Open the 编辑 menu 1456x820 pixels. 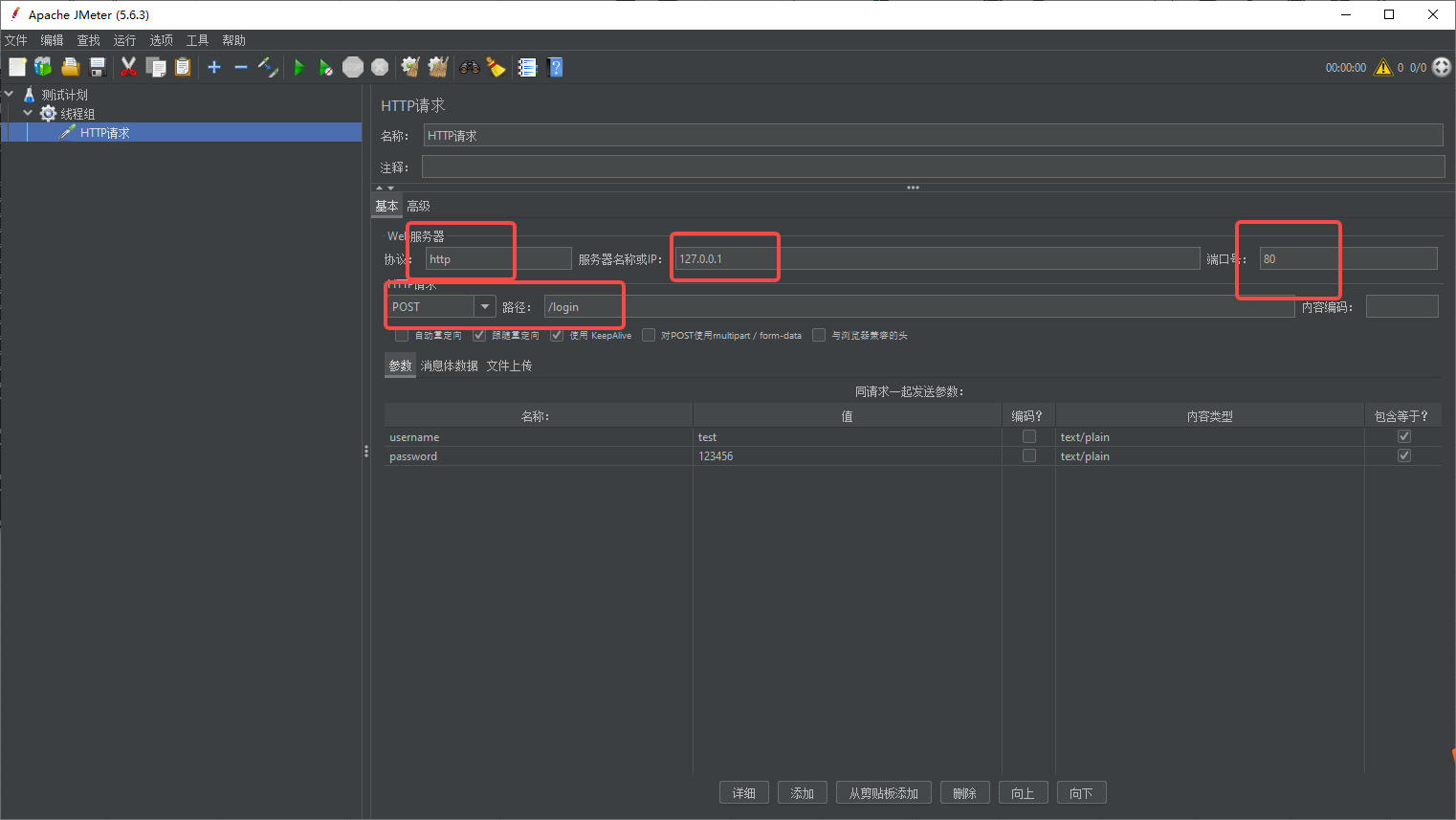click(52, 40)
